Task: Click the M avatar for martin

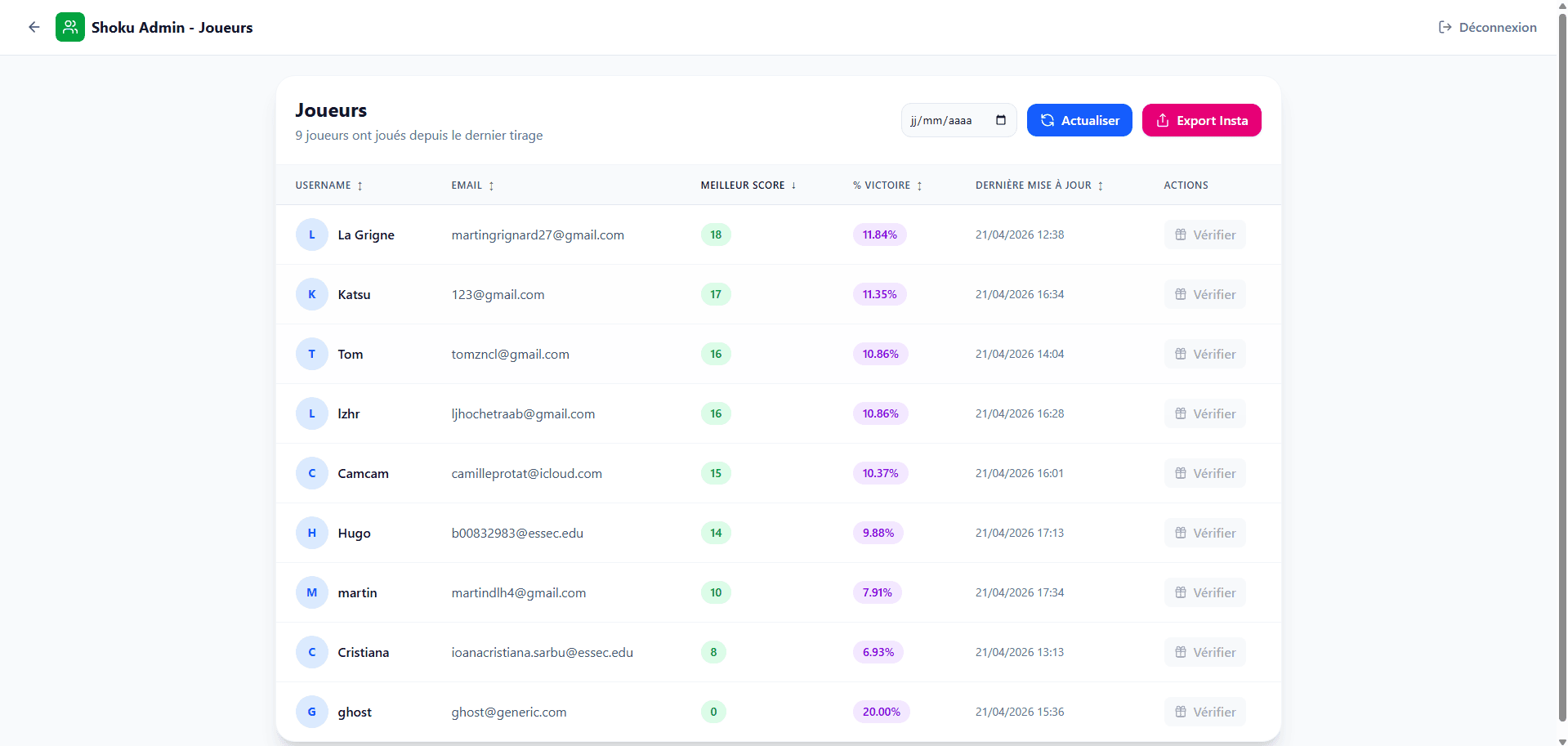Action: 312,592
